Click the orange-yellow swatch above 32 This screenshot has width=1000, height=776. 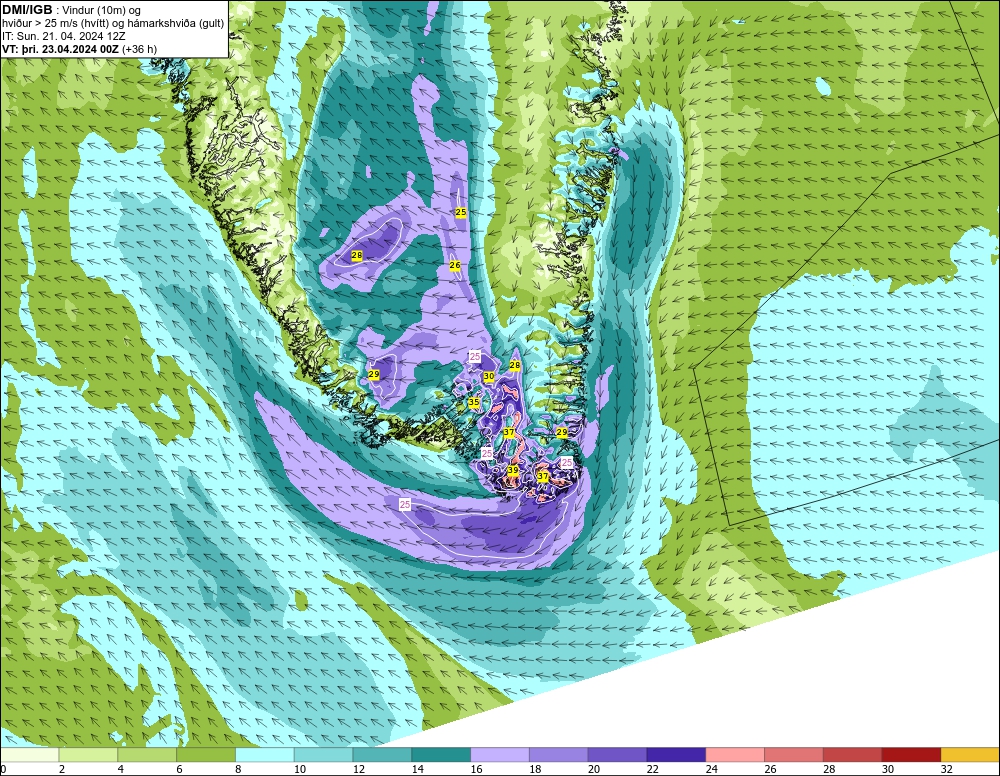[x=970, y=755]
